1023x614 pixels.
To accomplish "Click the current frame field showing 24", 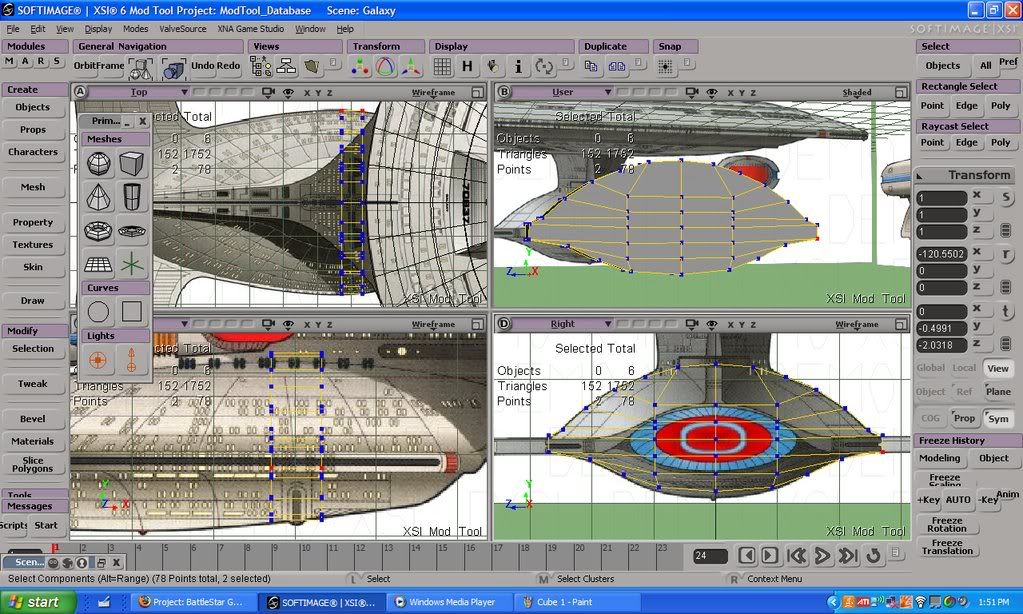I will pos(710,556).
